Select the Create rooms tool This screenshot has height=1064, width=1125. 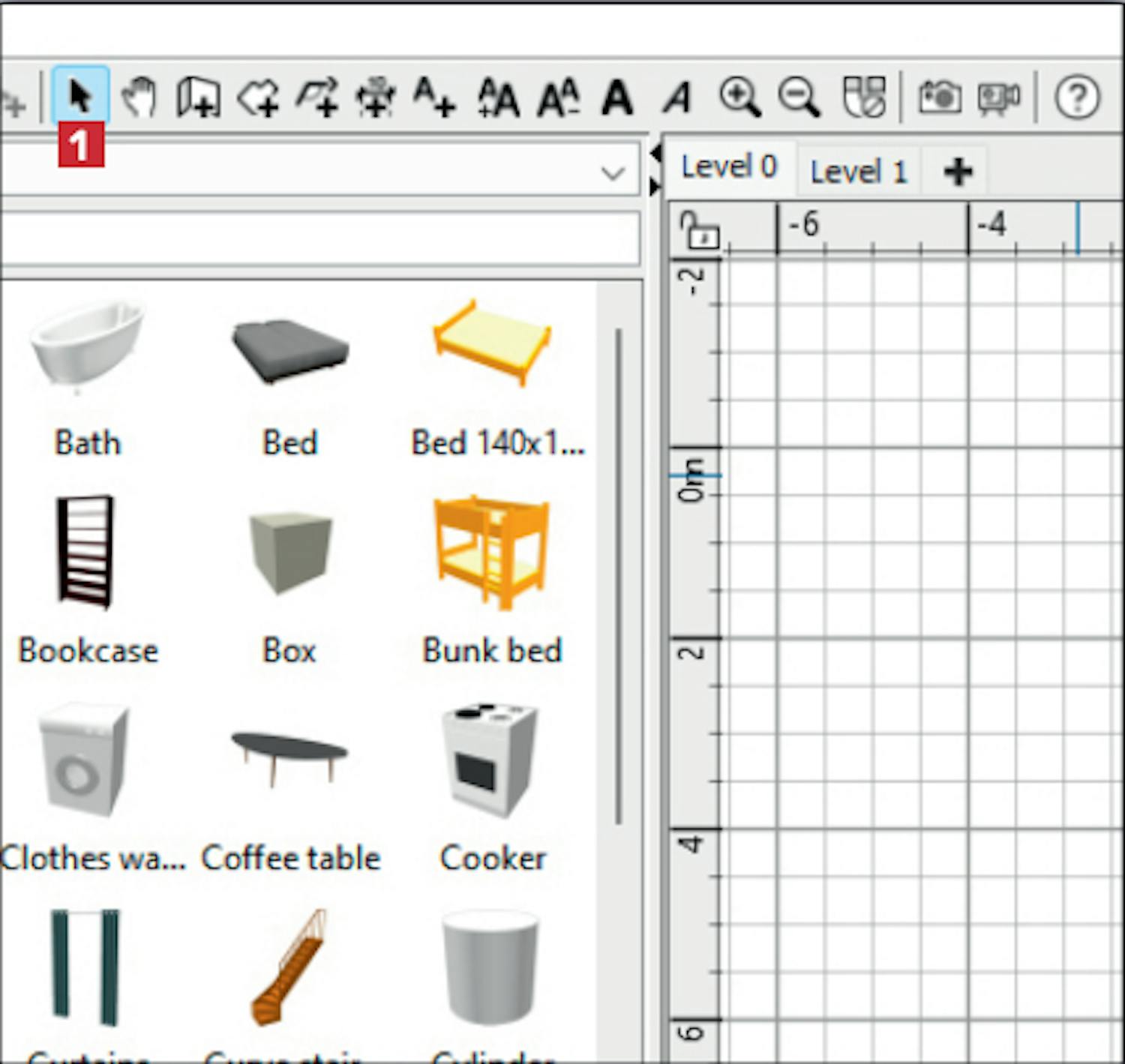258,97
